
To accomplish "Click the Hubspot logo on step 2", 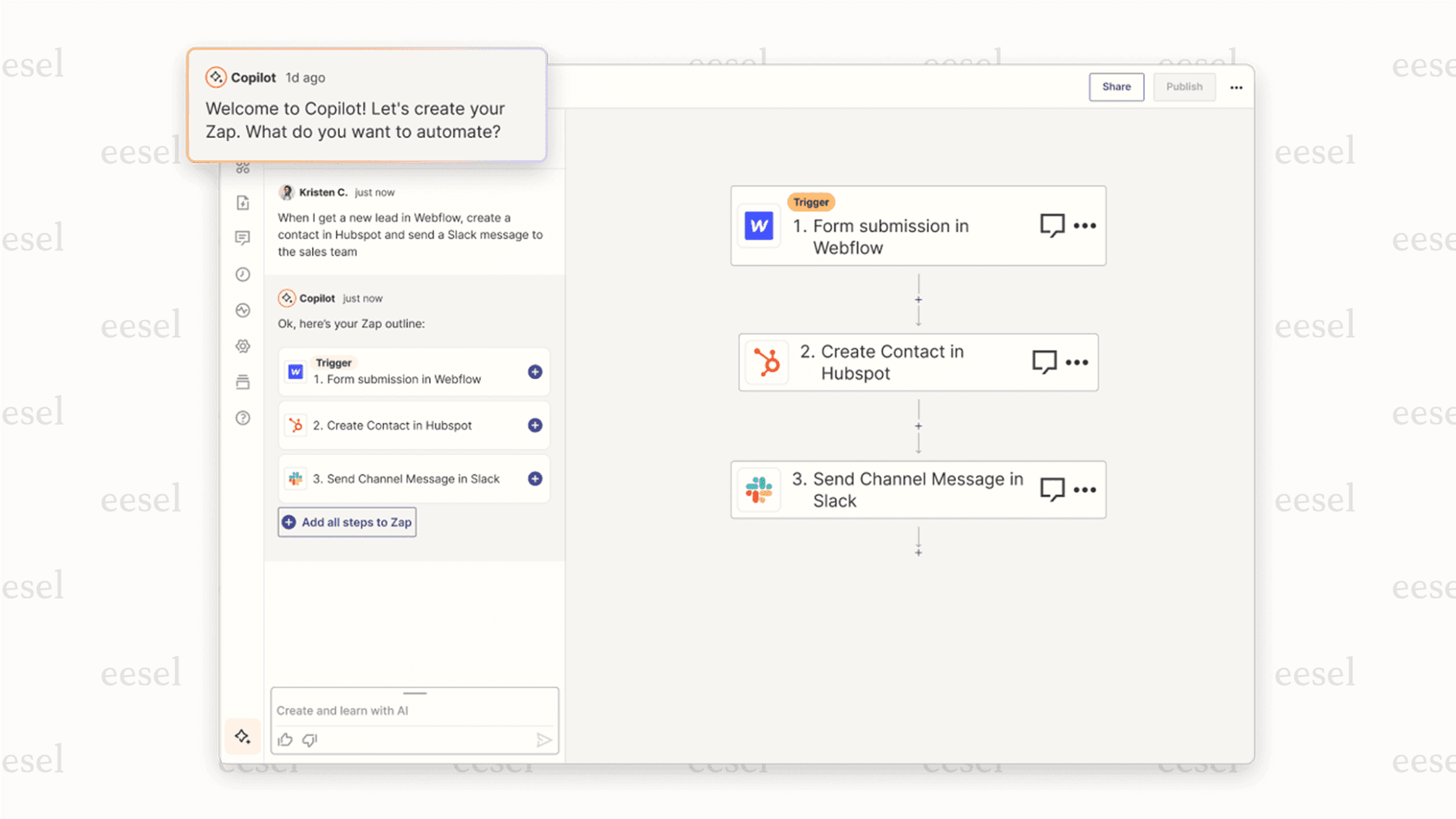I will tap(768, 362).
